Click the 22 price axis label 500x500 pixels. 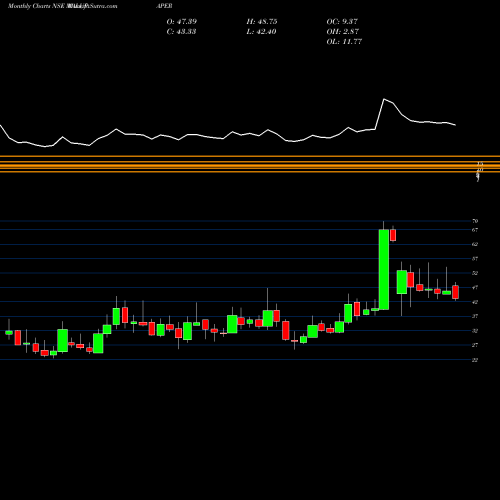coord(475,360)
